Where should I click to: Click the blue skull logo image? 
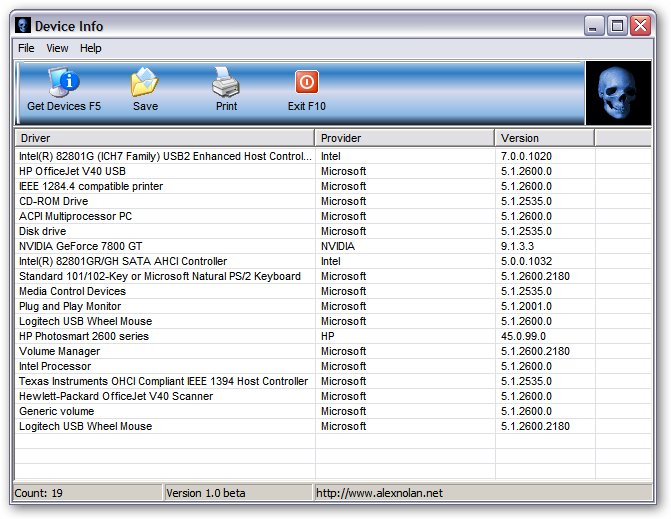618,93
